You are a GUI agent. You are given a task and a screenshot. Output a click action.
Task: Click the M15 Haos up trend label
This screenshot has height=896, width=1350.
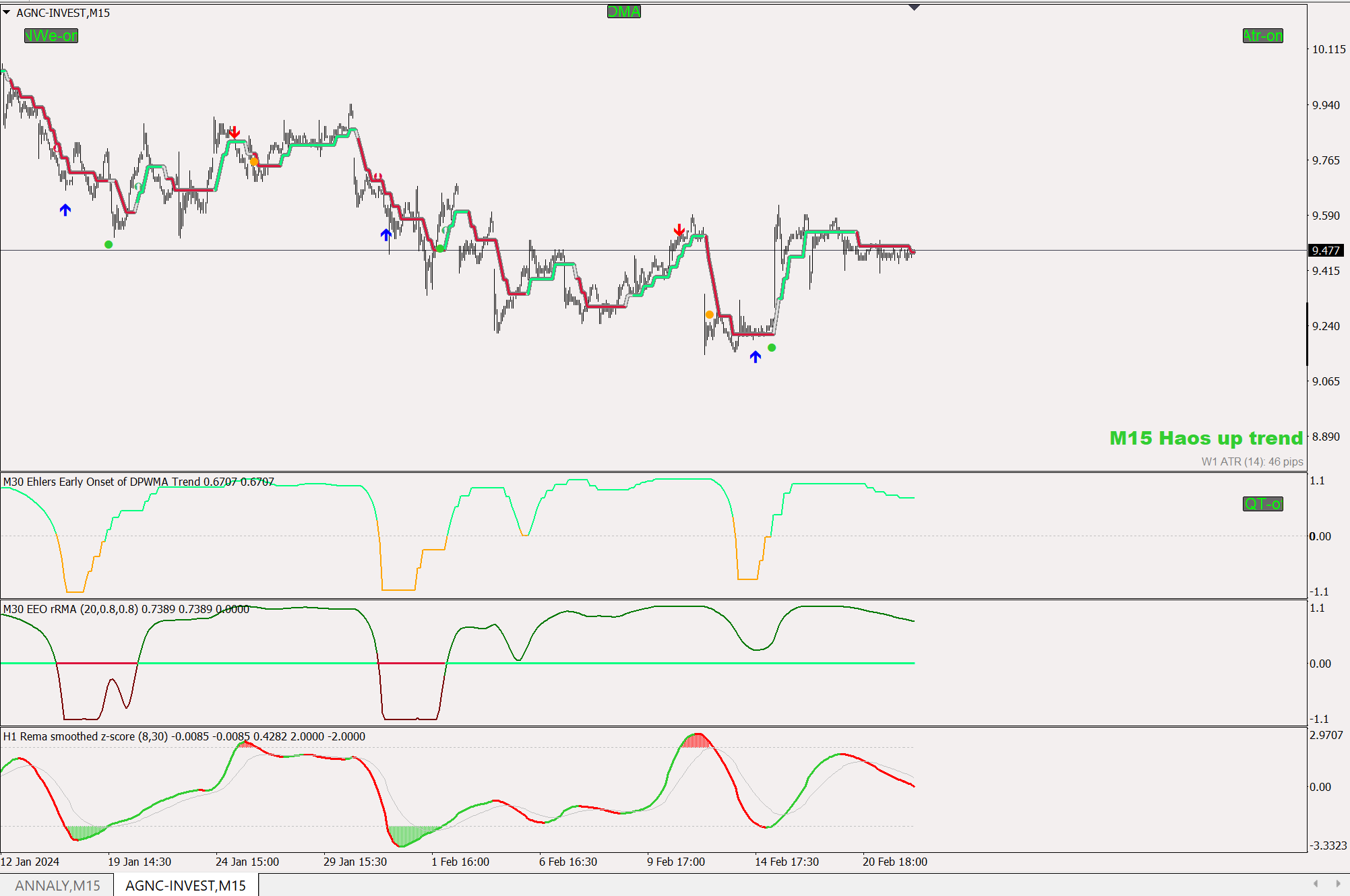pos(1206,438)
